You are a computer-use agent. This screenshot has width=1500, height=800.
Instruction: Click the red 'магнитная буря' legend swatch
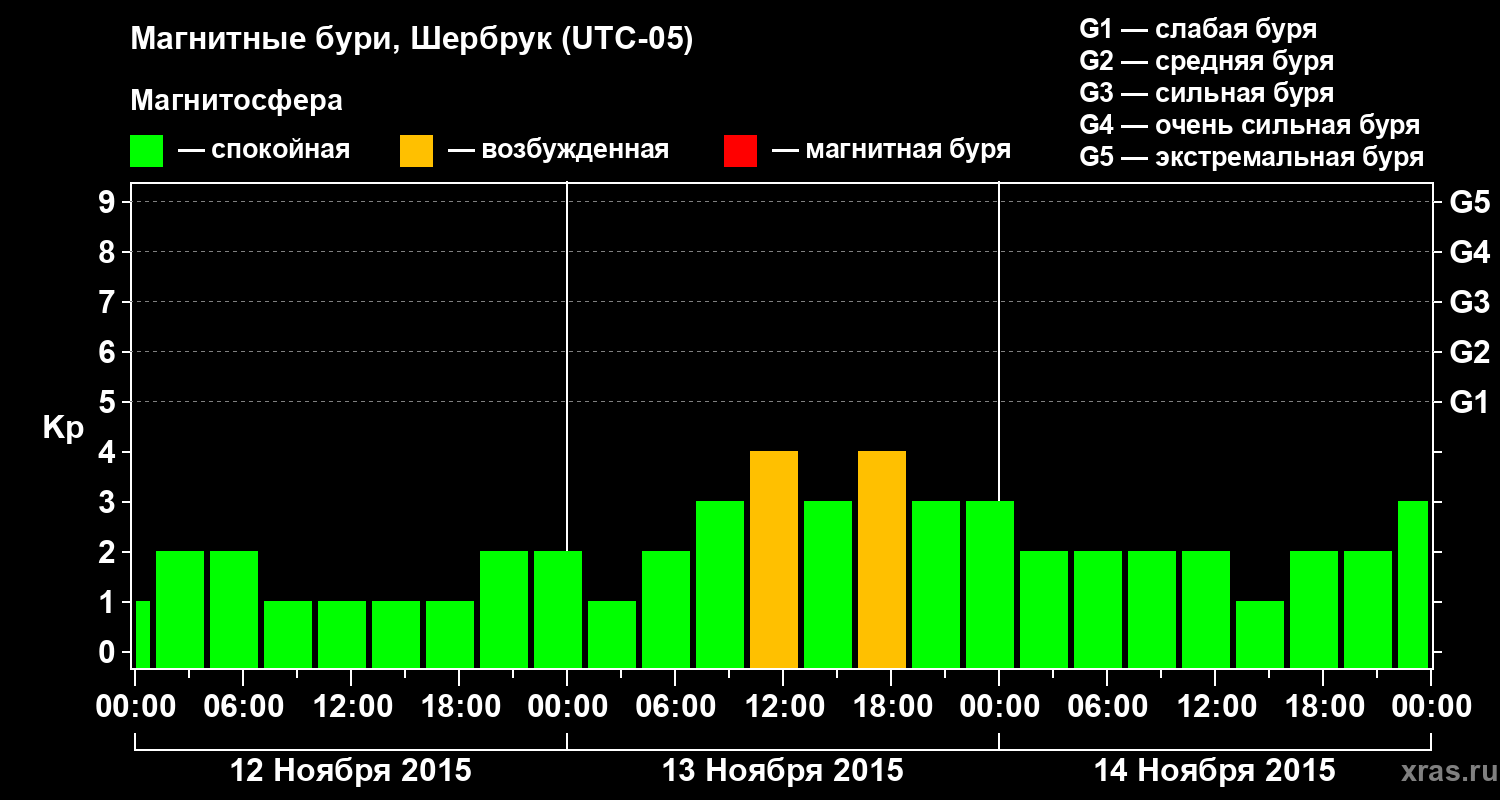click(x=741, y=151)
